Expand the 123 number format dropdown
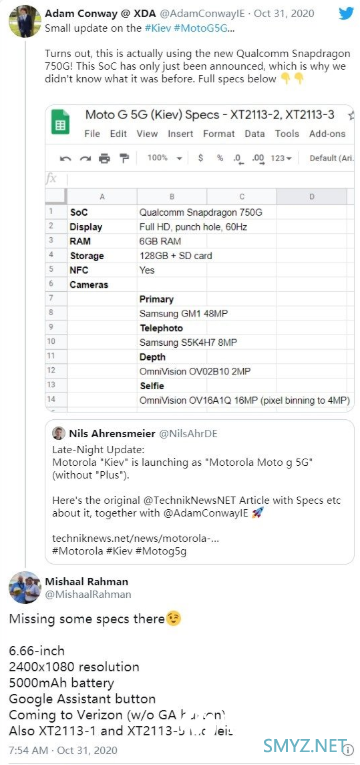This screenshot has width=360, height=765. pos(281,158)
